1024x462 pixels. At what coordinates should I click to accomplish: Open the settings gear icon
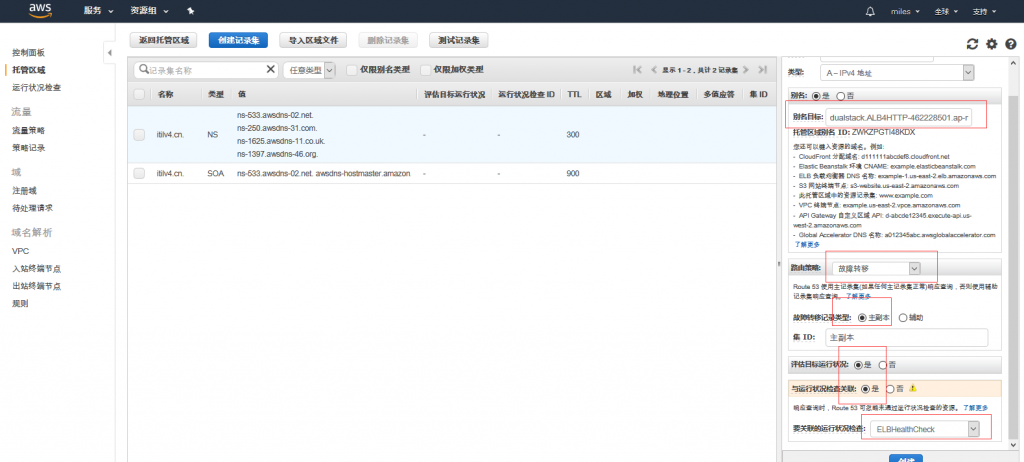click(x=992, y=44)
